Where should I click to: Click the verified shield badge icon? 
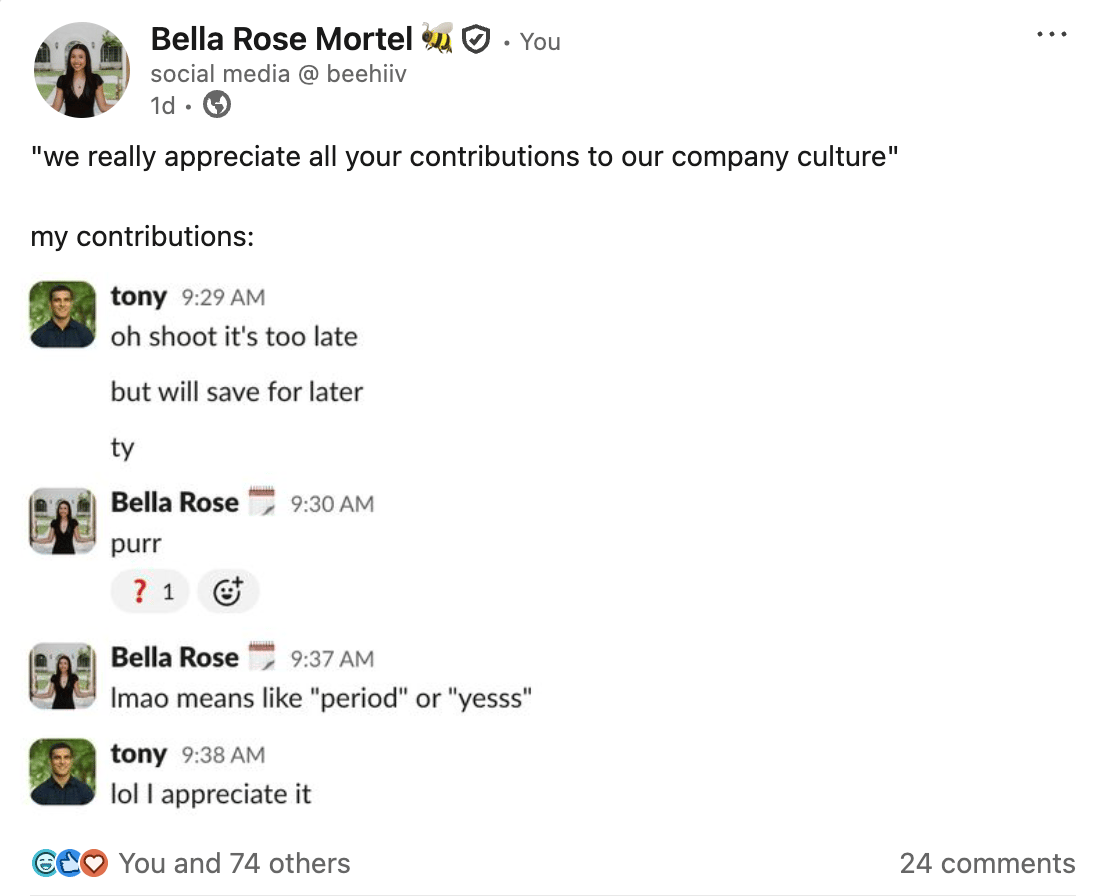476,39
